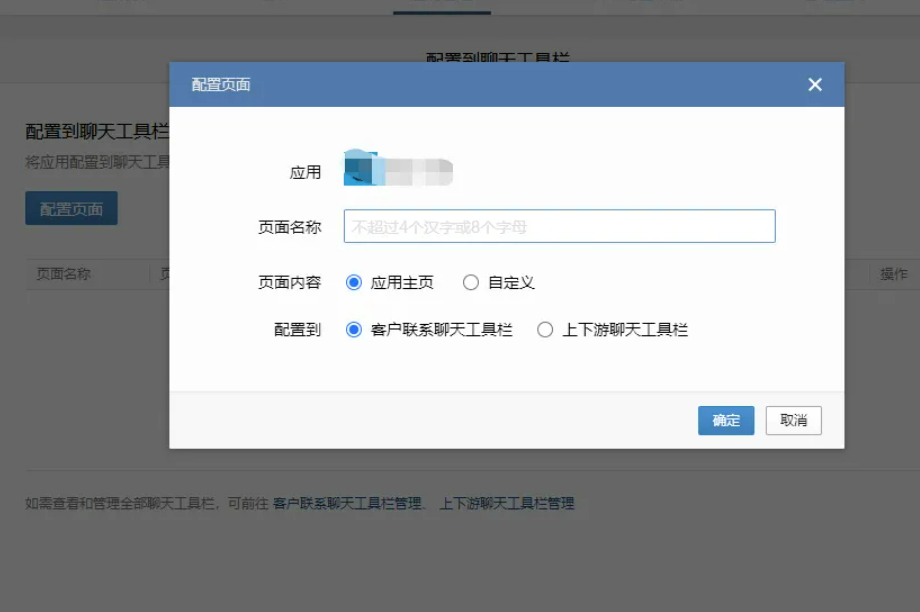Choose 上下游聊天工具栏 as configure target
The height and width of the screenshot is (612, 920).
(545, 330)
